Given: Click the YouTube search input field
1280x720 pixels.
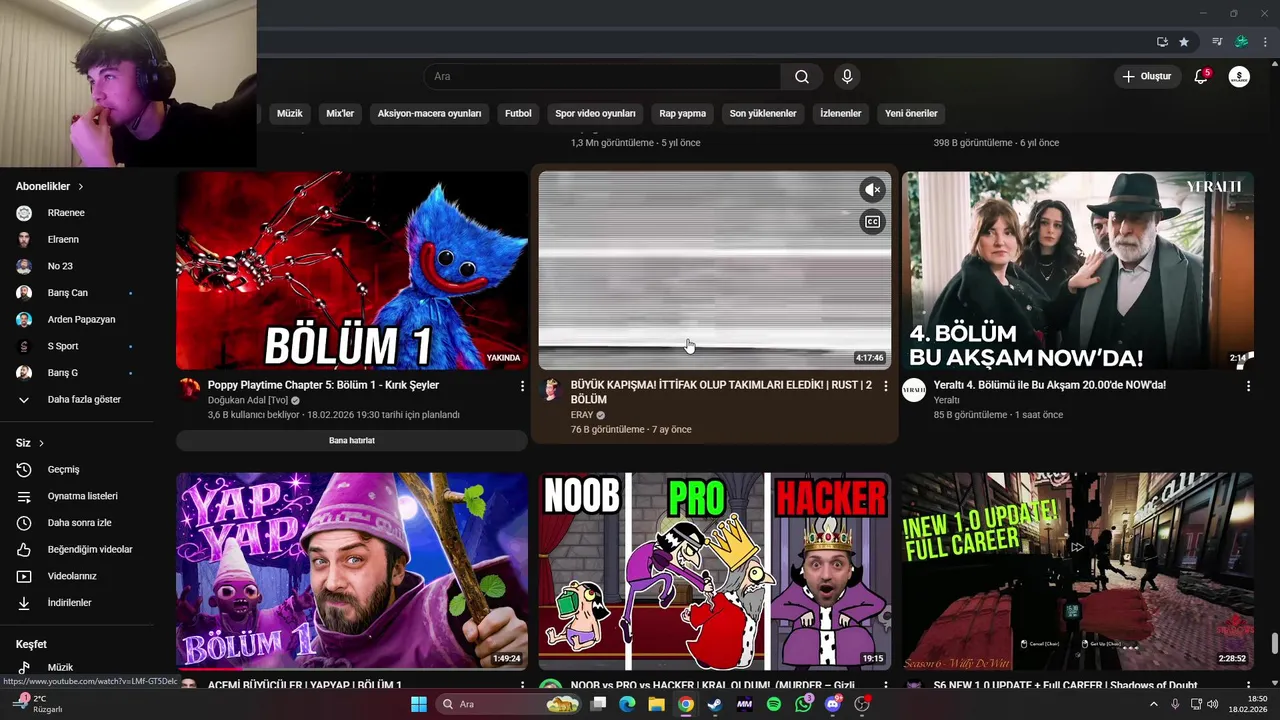Looking at the screenshot, I should [603, 77].
